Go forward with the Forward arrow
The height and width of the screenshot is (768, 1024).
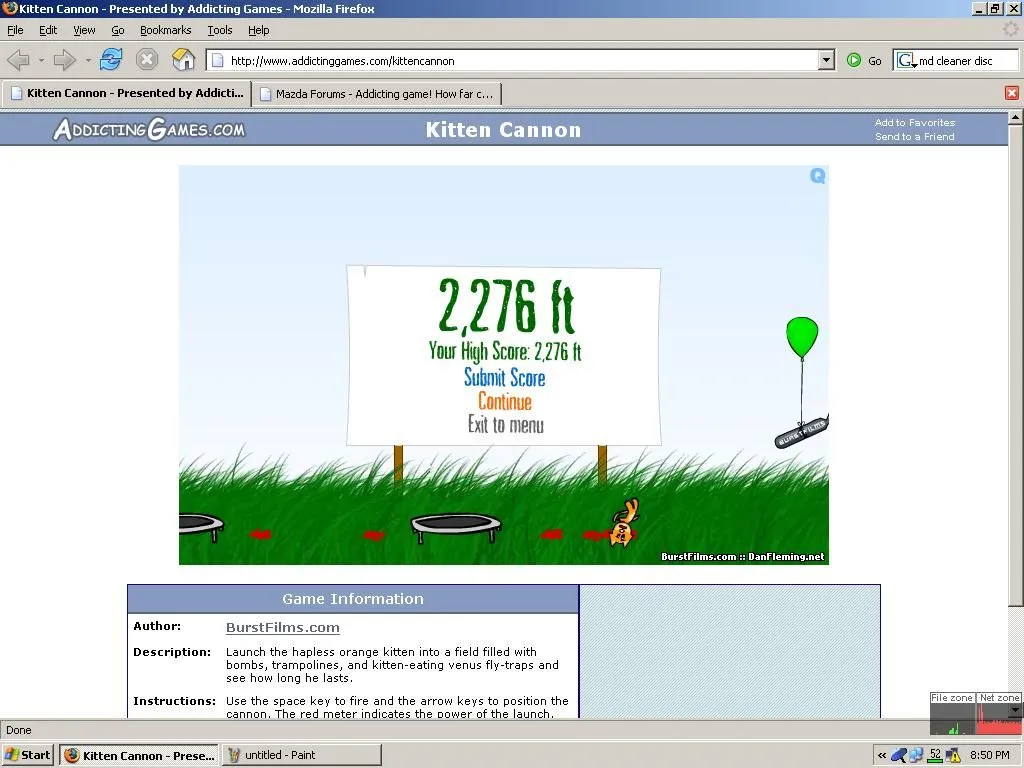click(x=64, y=61)
